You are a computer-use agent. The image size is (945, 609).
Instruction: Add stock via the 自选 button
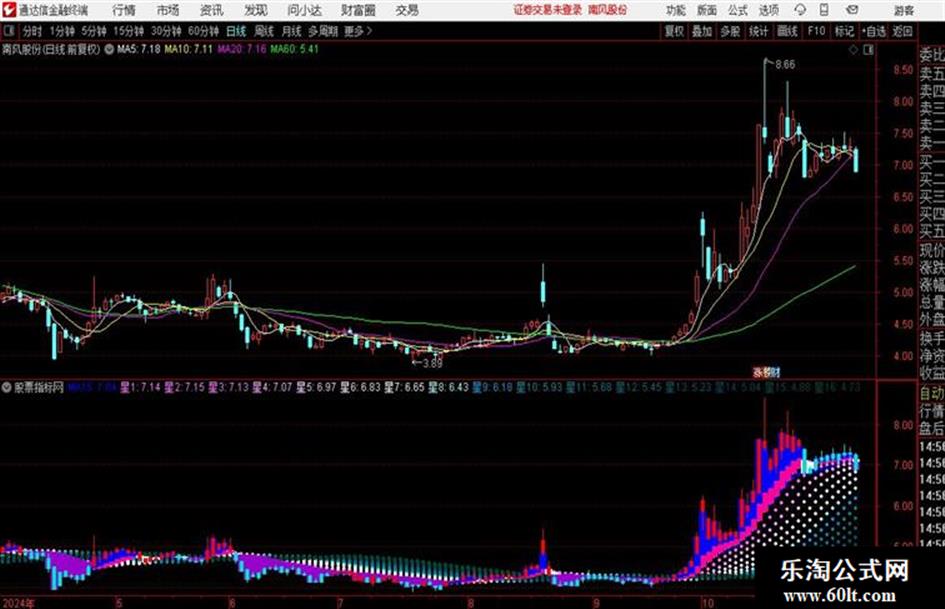[x=874, y=31]
